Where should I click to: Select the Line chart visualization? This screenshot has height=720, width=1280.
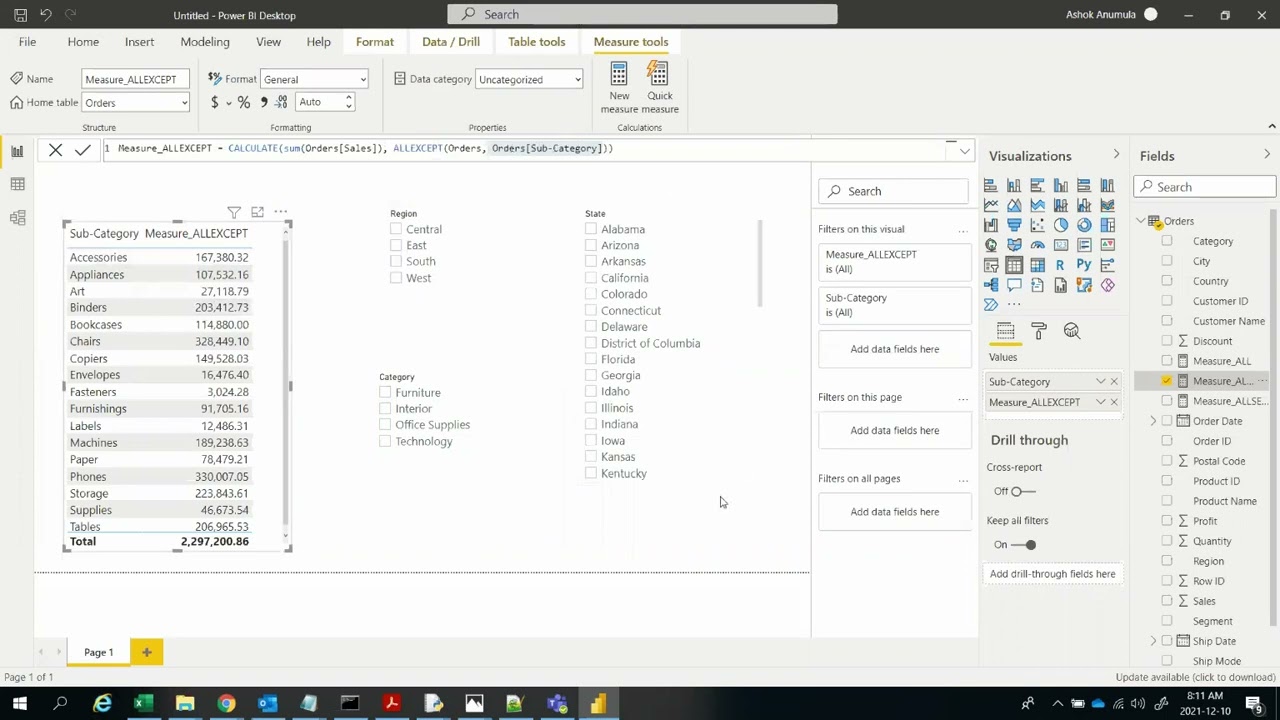tap(991, 205)
